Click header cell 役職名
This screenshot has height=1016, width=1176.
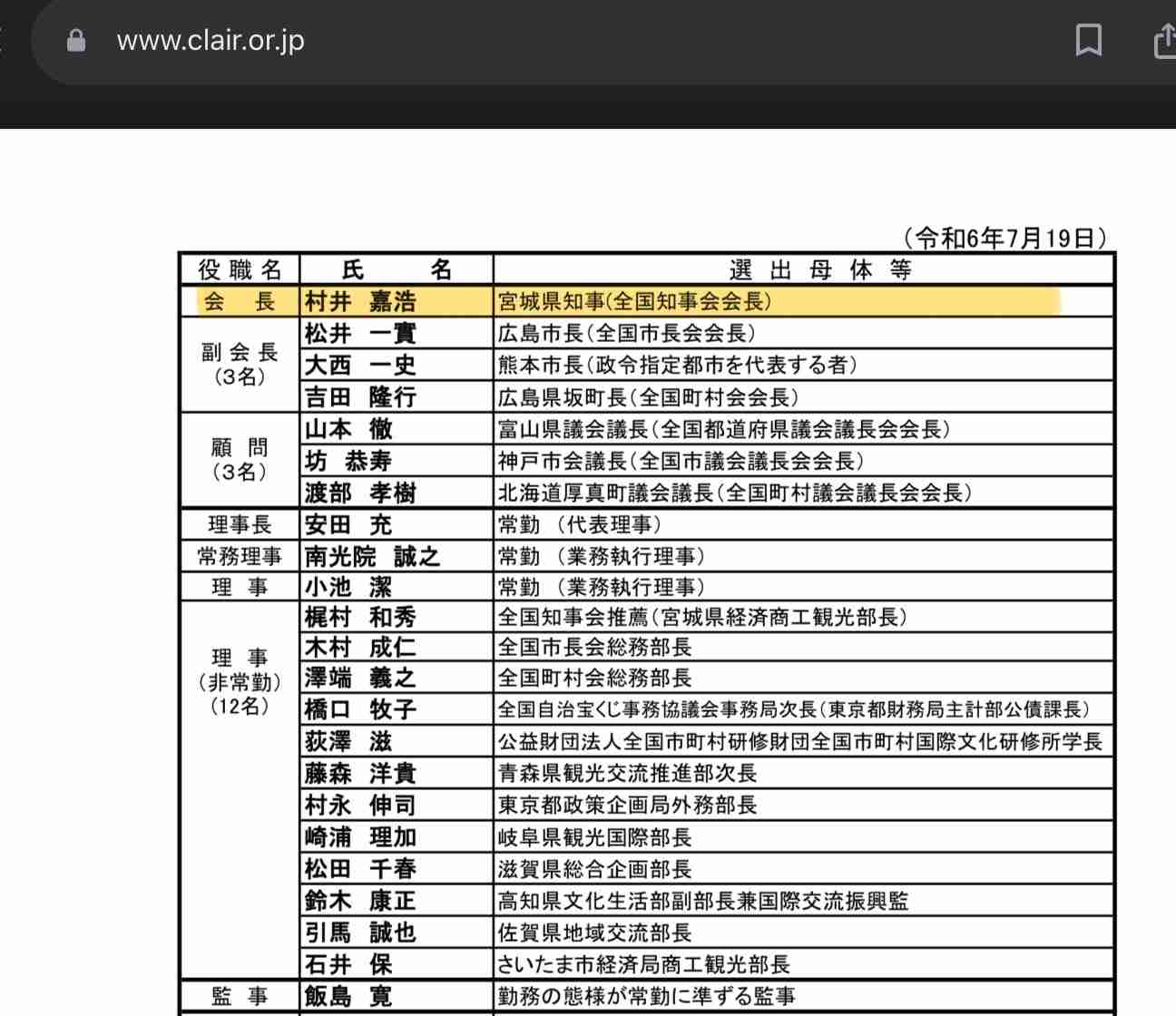tap(240, 269)
